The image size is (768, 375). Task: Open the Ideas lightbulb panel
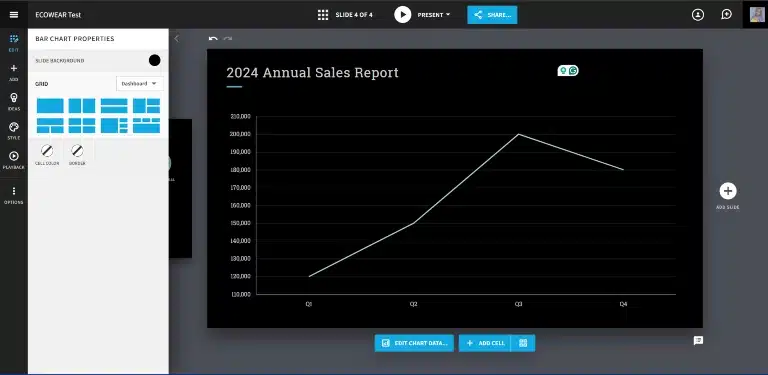(14, 101)
